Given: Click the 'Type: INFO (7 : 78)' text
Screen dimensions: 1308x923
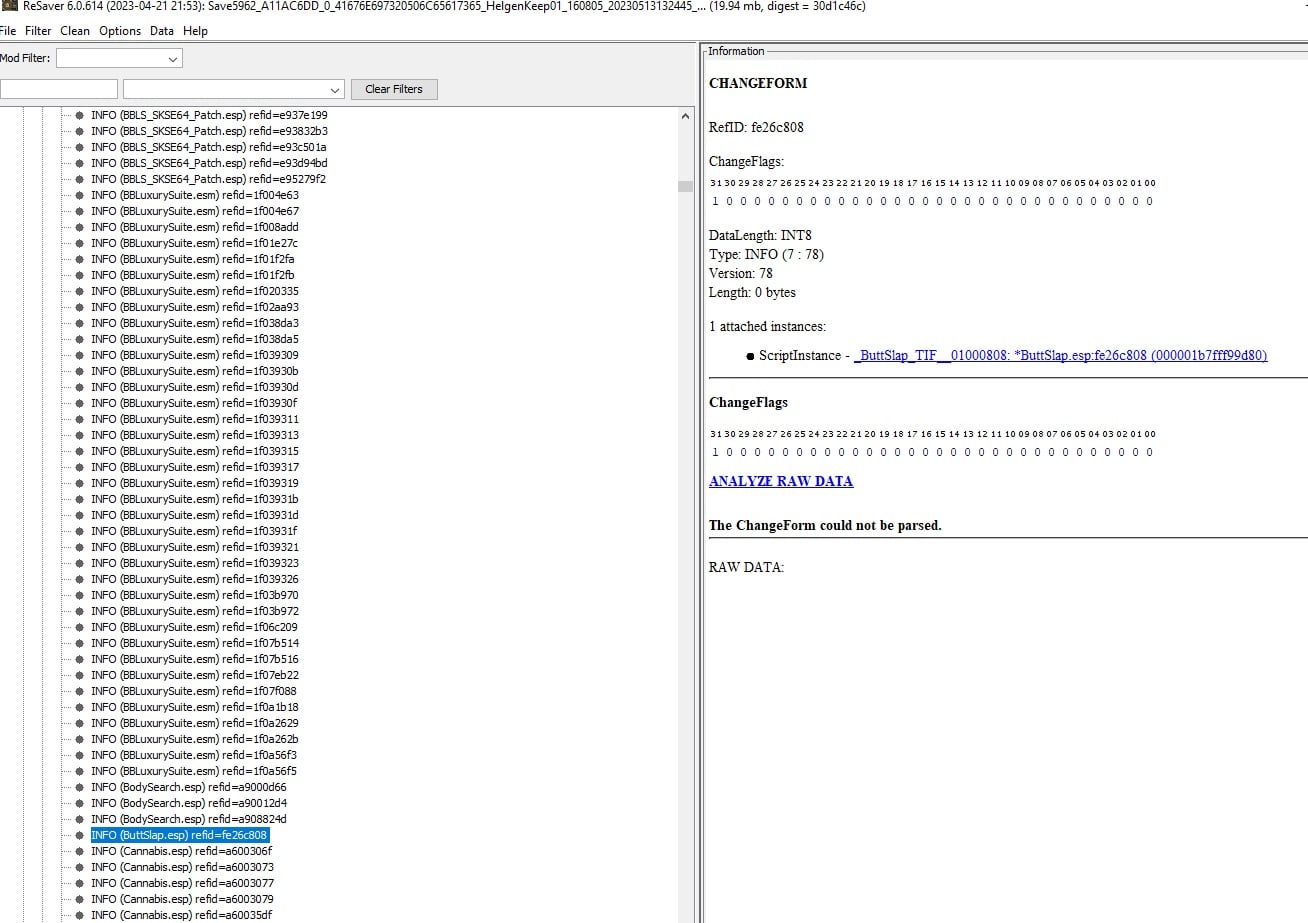Looking at the screenshot, I should (766, 254).
